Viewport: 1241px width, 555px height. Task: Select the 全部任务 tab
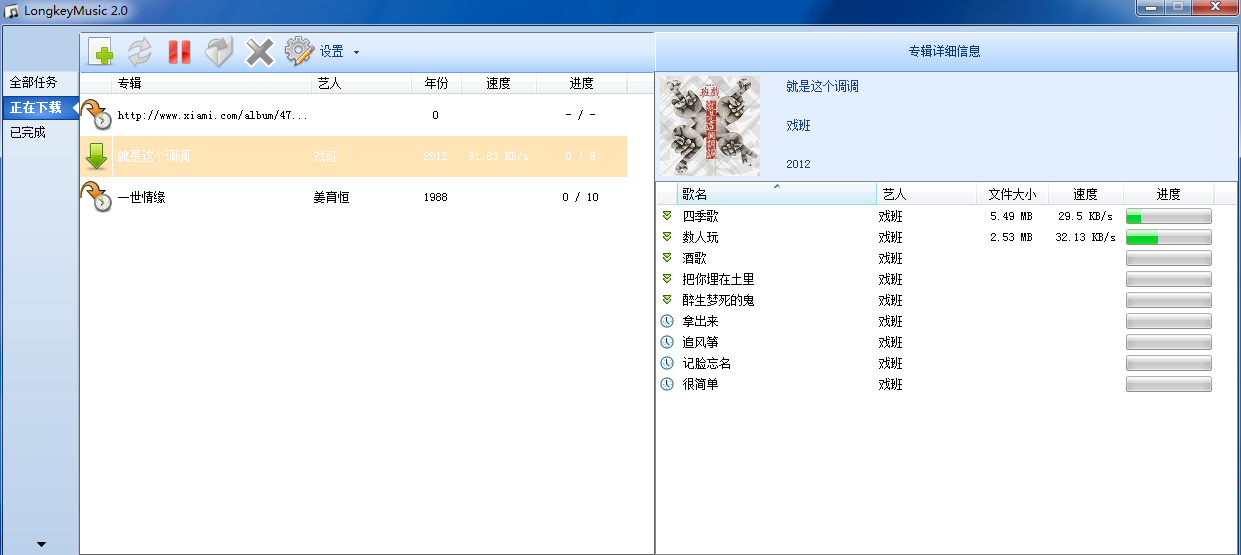click(34, 82)
